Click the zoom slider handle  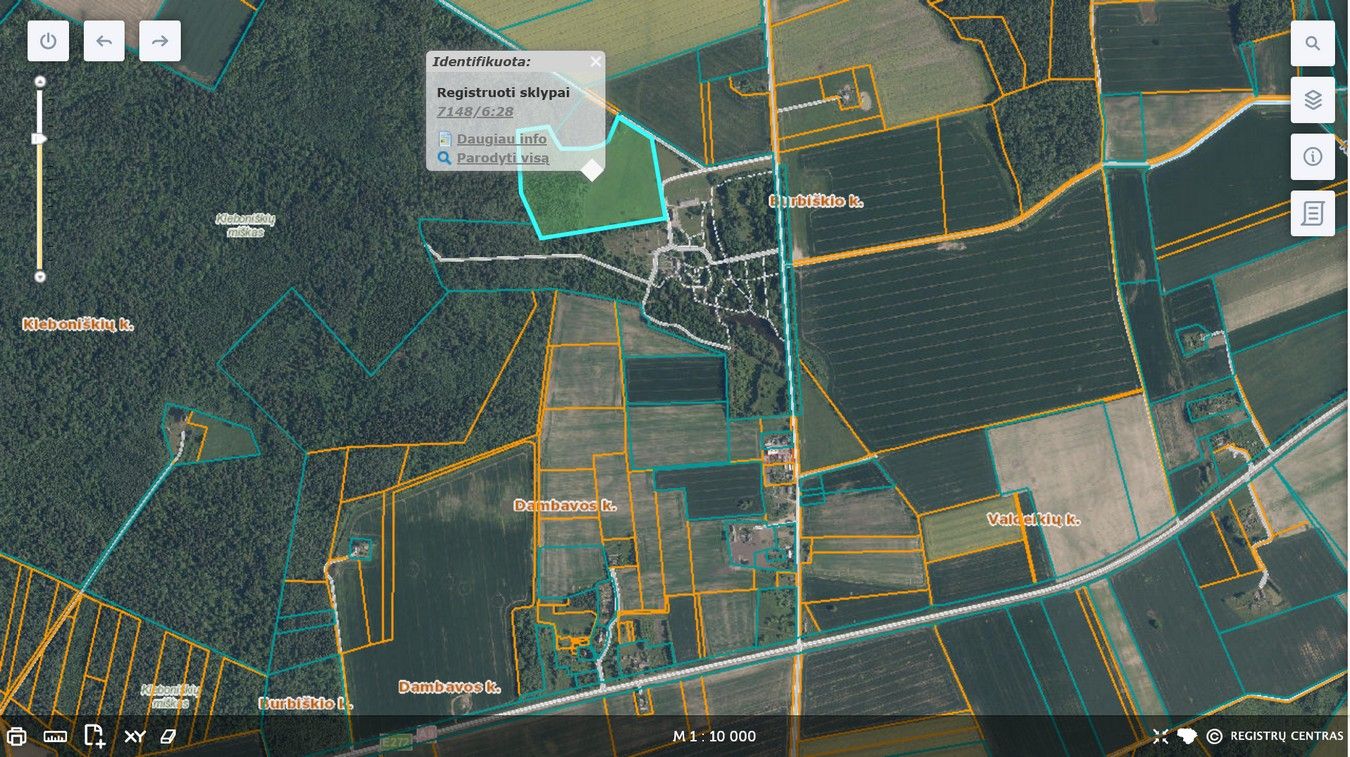[40, 139]
